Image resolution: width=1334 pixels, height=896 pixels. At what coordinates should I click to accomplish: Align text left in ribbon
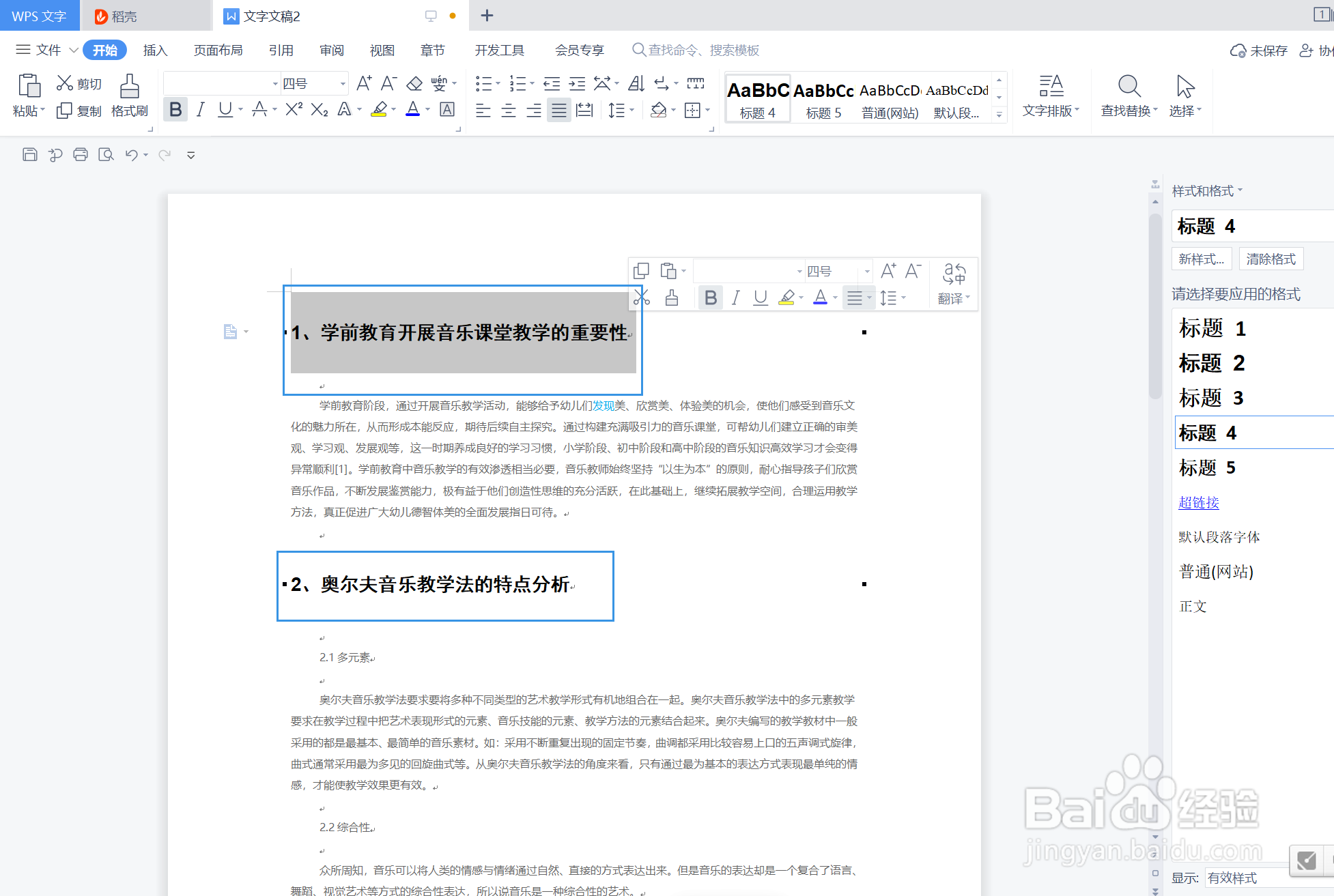pyautogui.click(x=483, y=110)
